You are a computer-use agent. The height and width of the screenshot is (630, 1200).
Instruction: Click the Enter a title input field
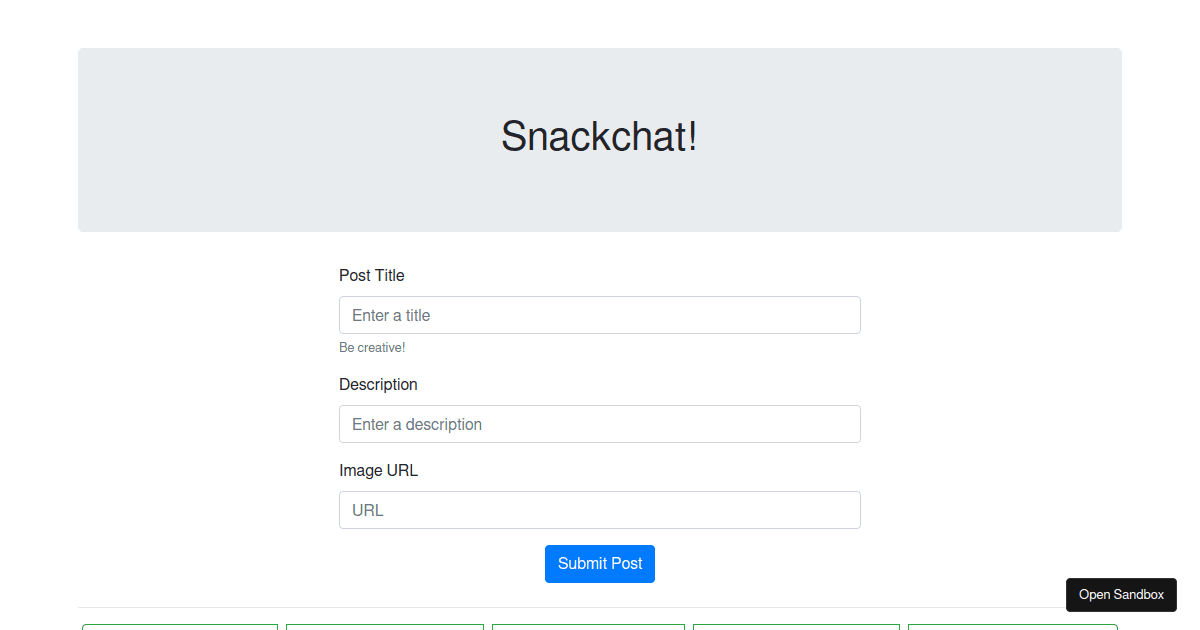600,314
